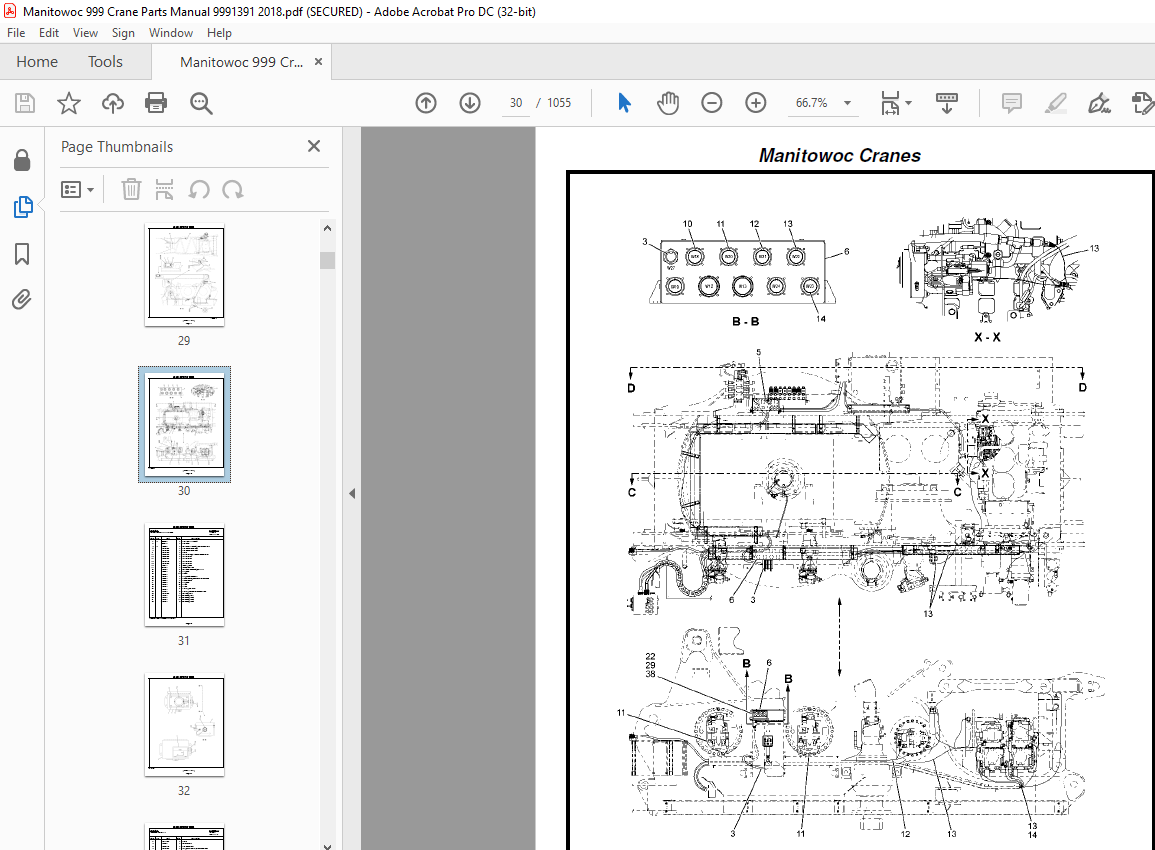Open the Edit menu

click(x=49, y=32)
